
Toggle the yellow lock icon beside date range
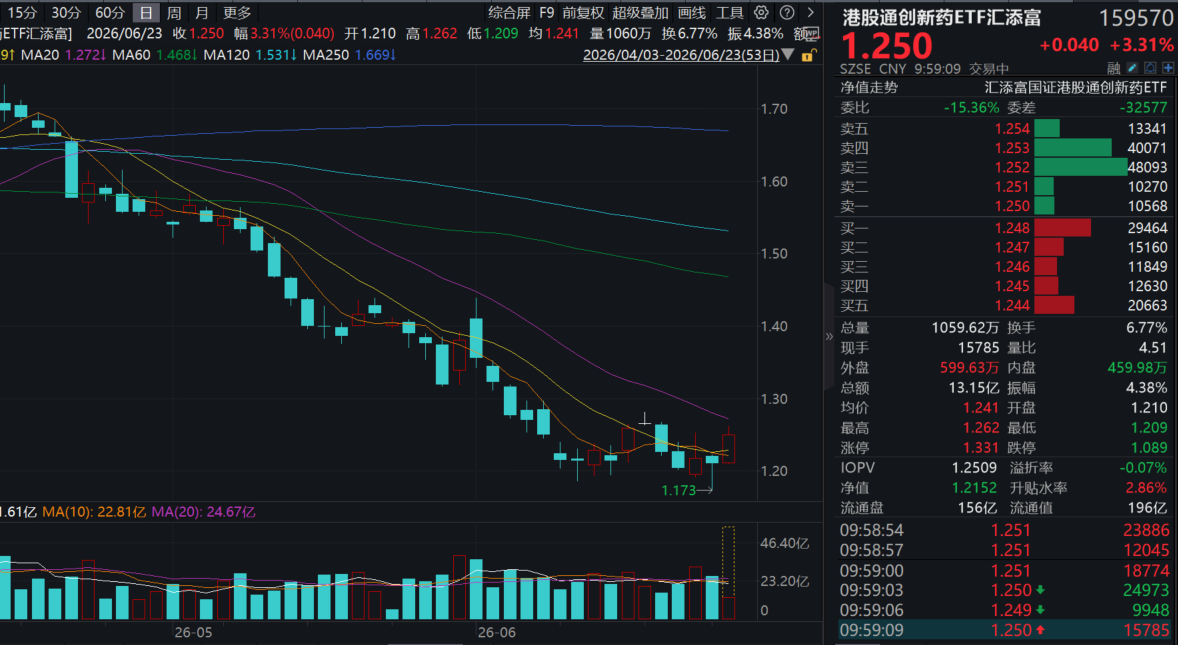tap(807, 56)
